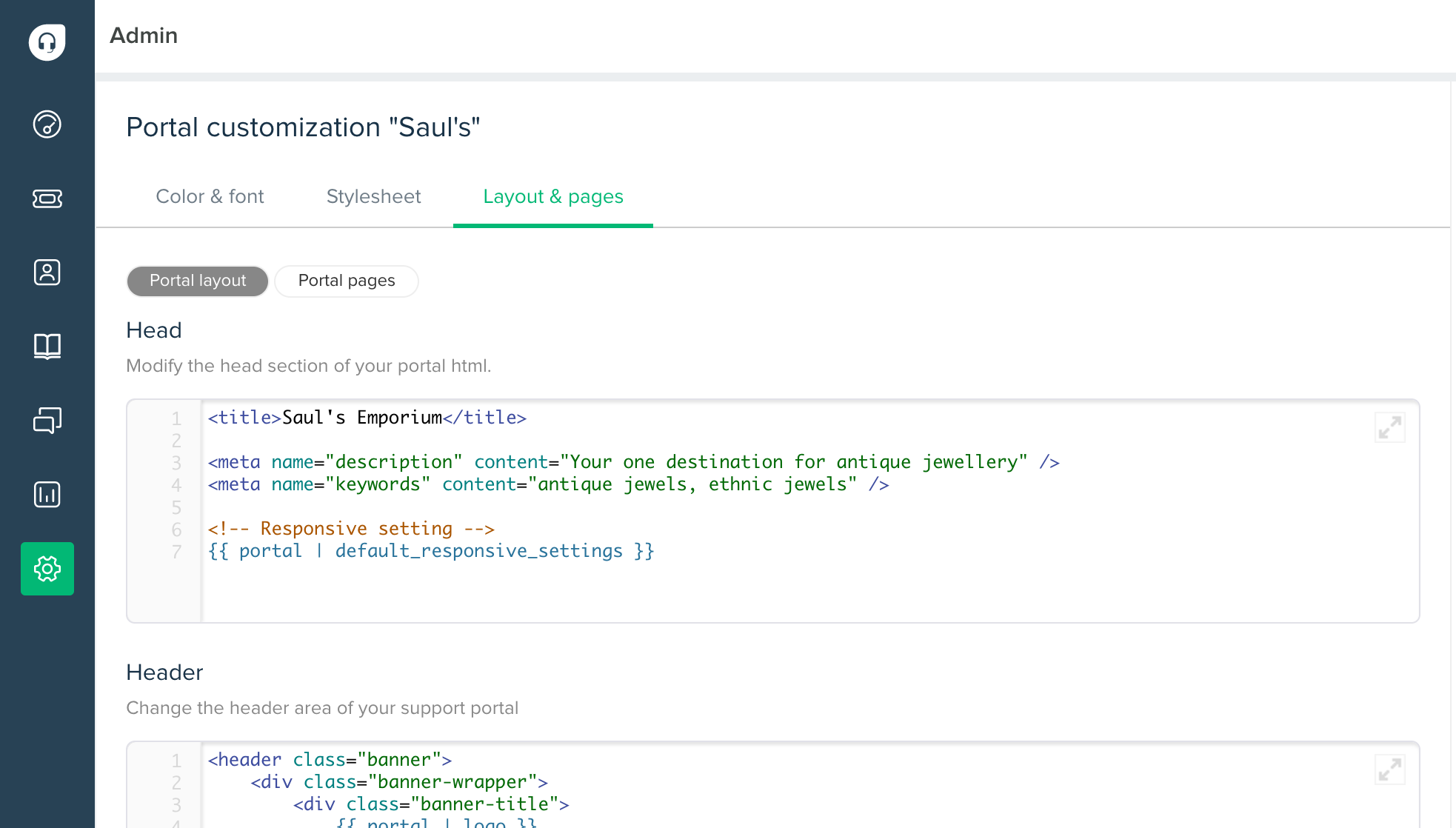Open the Forums chat bubbles icon in sidebar

[47, 420]
